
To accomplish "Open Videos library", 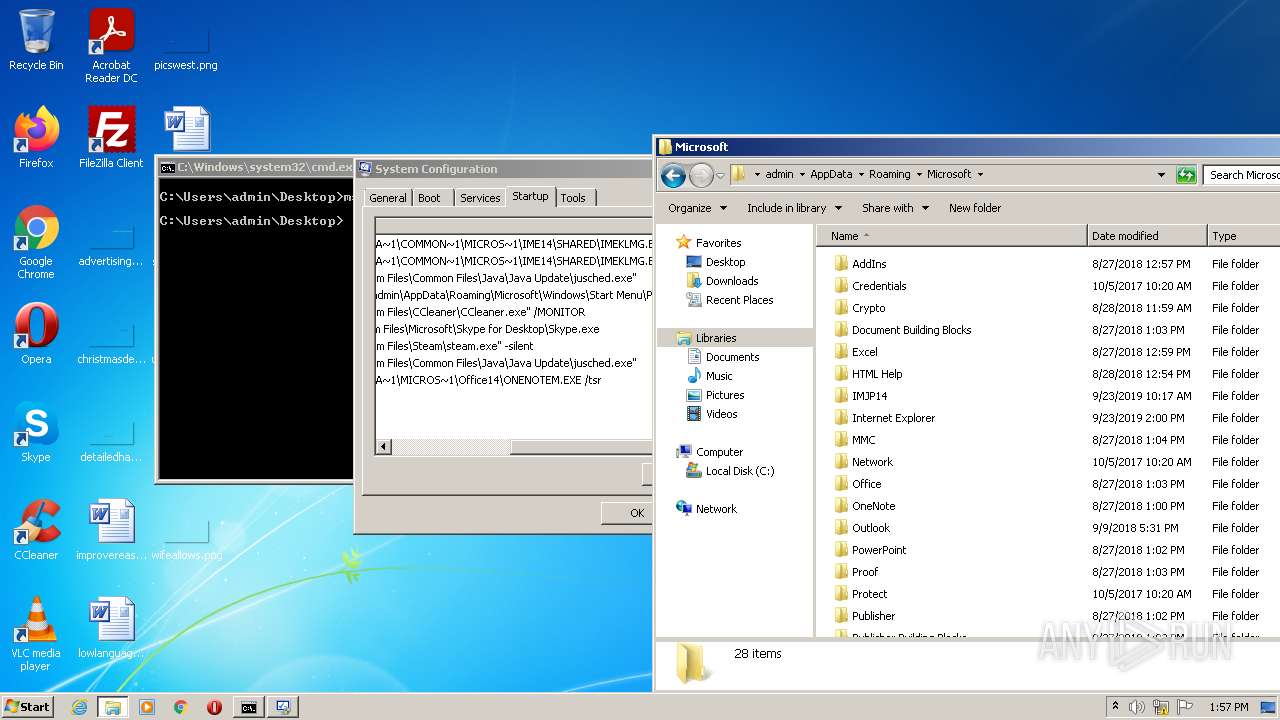I will [x=712, y=414].
